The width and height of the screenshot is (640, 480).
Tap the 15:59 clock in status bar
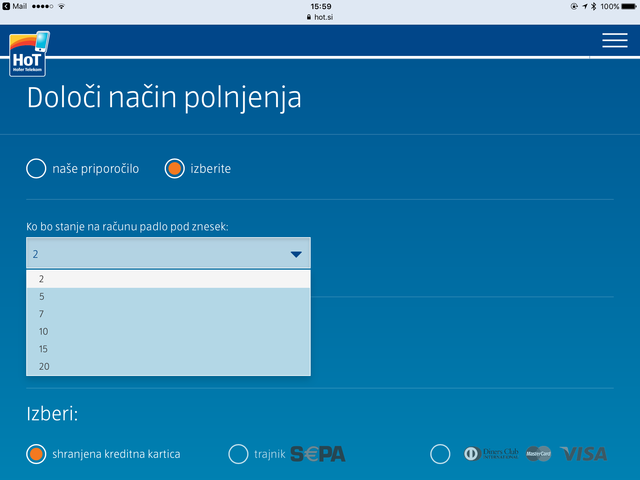tap(321, 6)
